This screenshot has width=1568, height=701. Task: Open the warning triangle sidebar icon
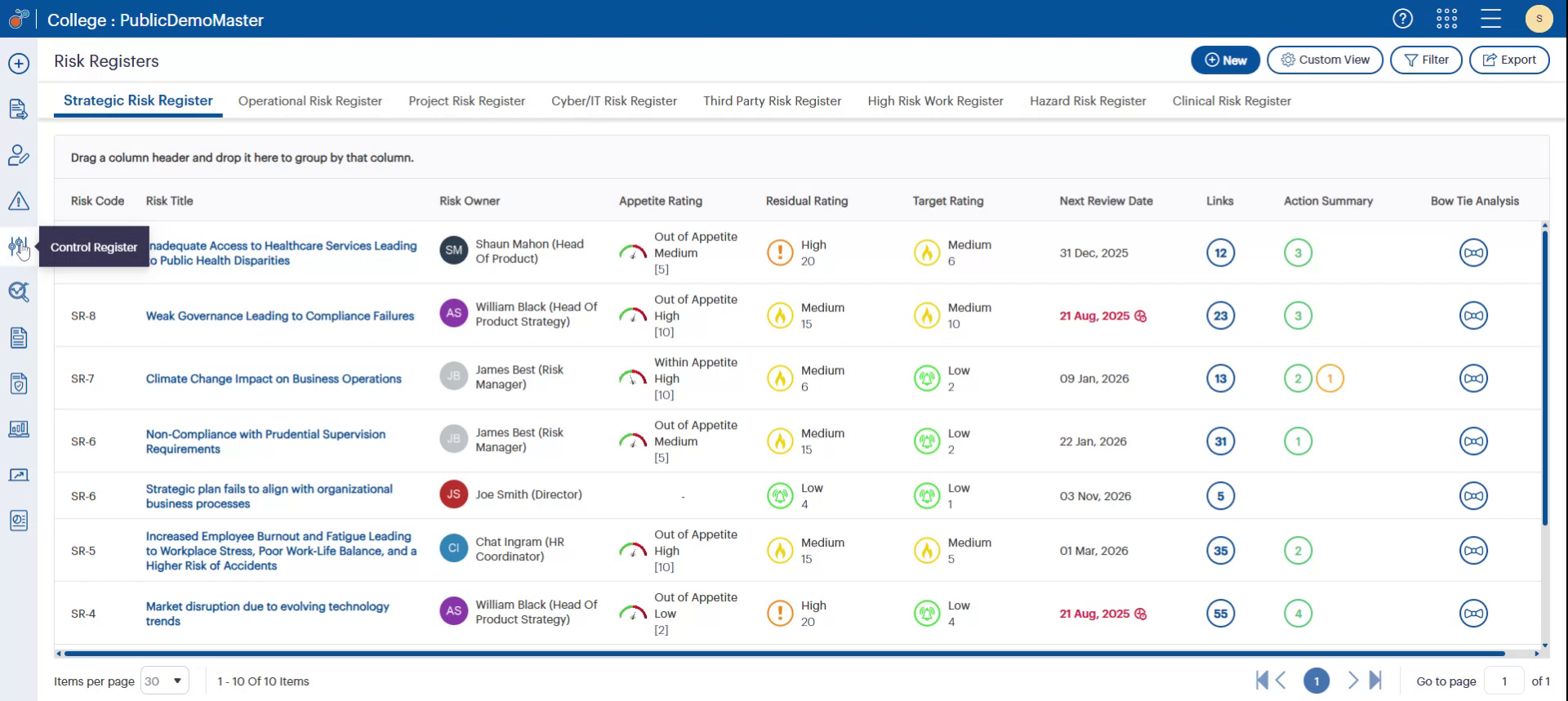point(19,201)
